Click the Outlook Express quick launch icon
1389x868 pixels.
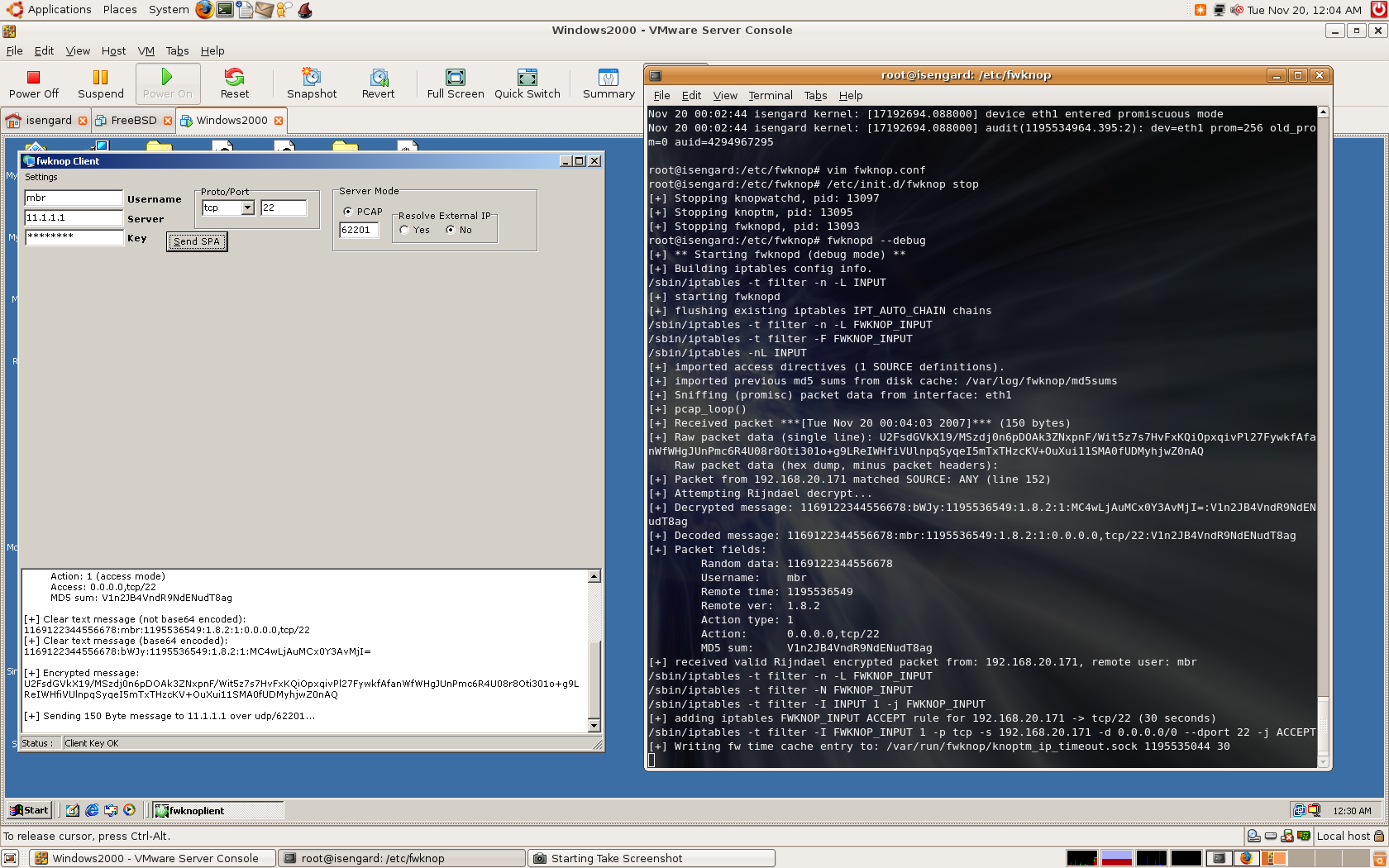tap(110, 810)
